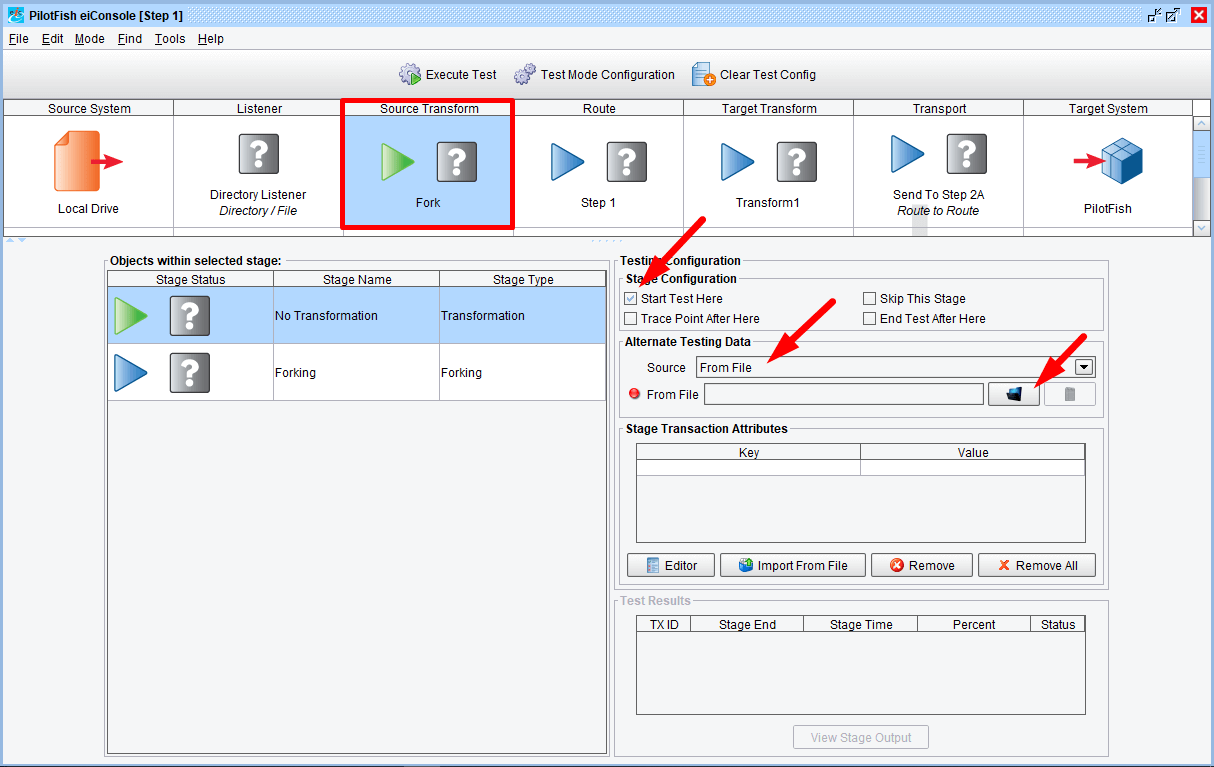The width and height of the screenshot is (1214, 767).
Task: Click the Value column header in attributes table
Action: (x=973, y=452)
